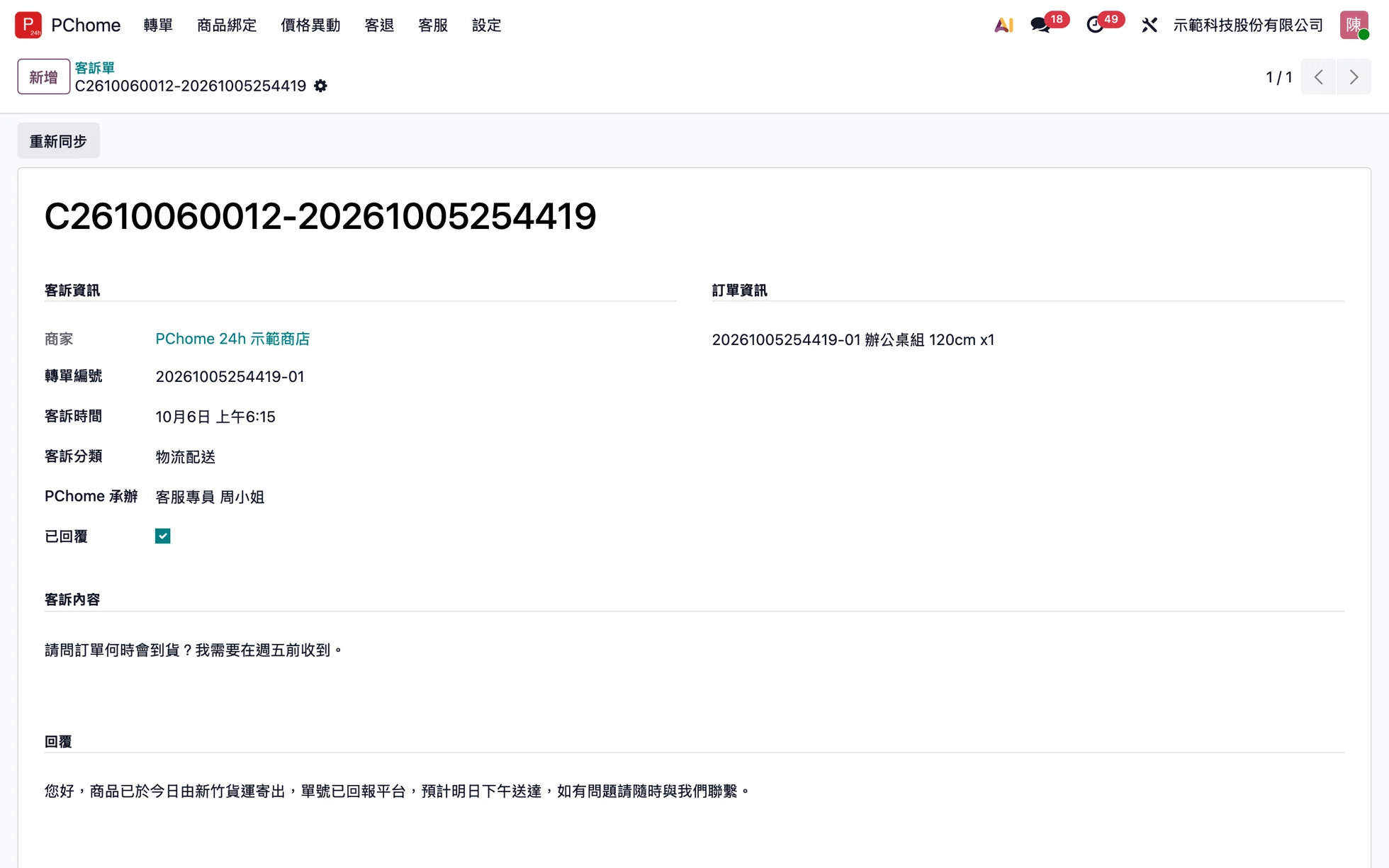The height and width of the screenshot is (868, 1389).
Task: Open the AI assistant icon
Action: (x=1003, y=25)
